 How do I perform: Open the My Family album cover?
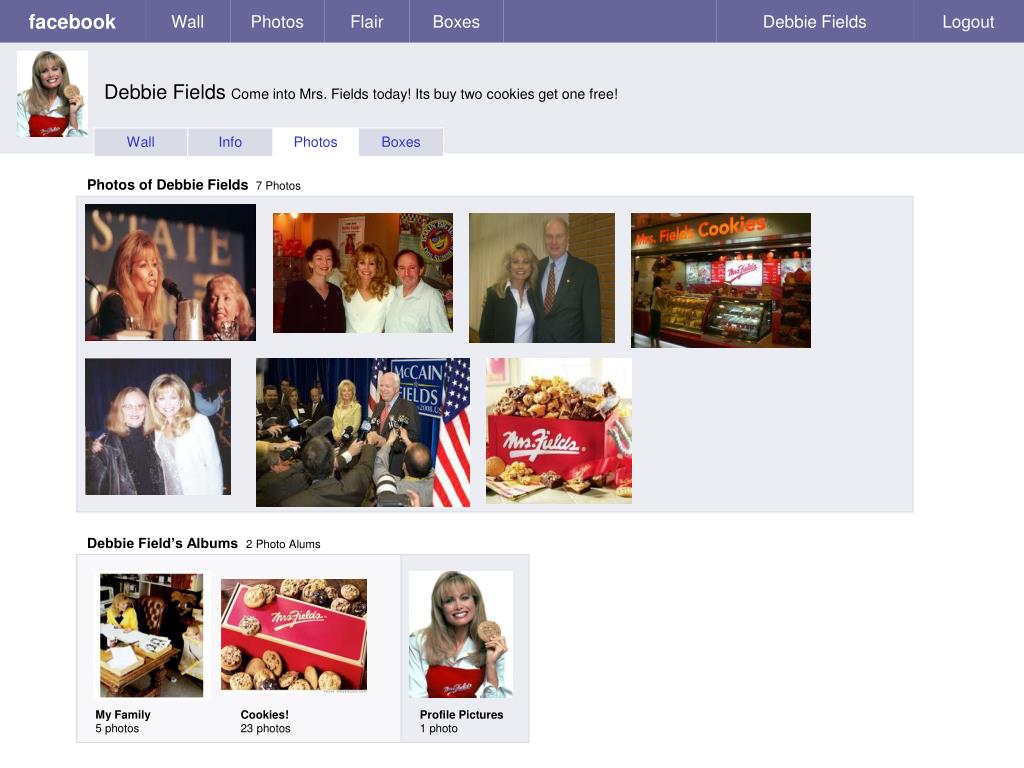pos(152,635)
